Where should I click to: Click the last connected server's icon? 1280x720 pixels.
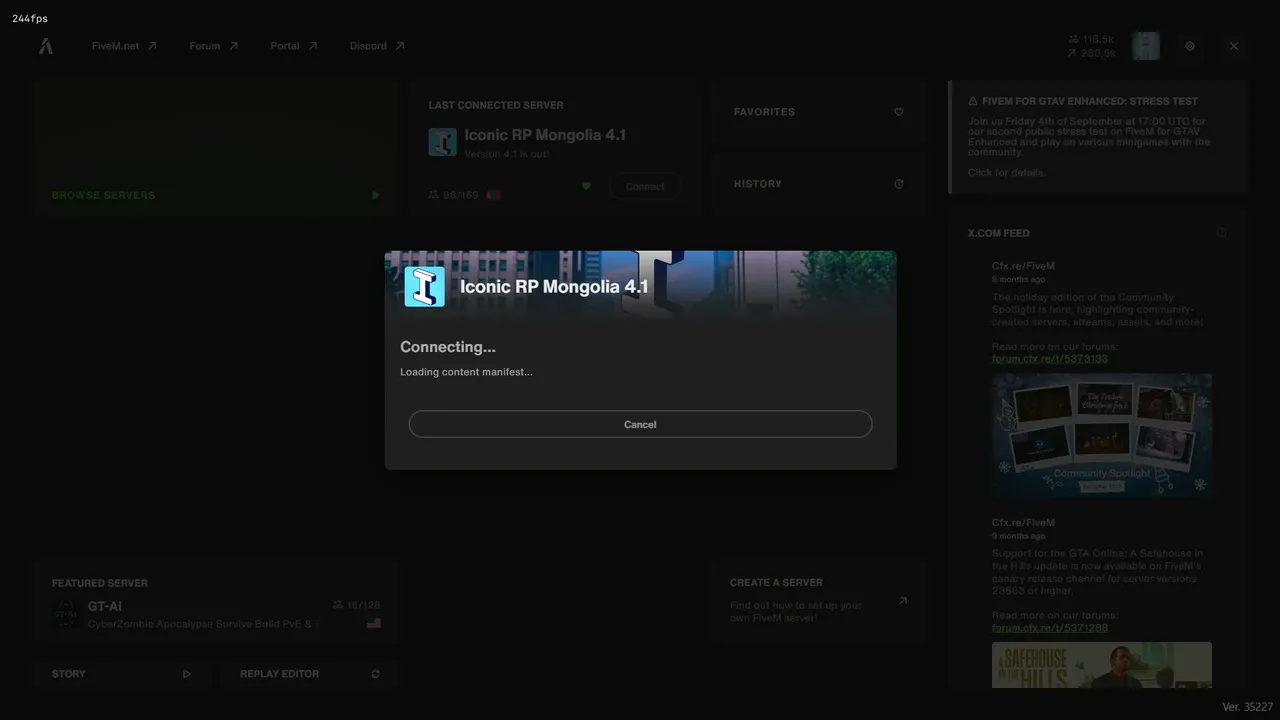443,142
